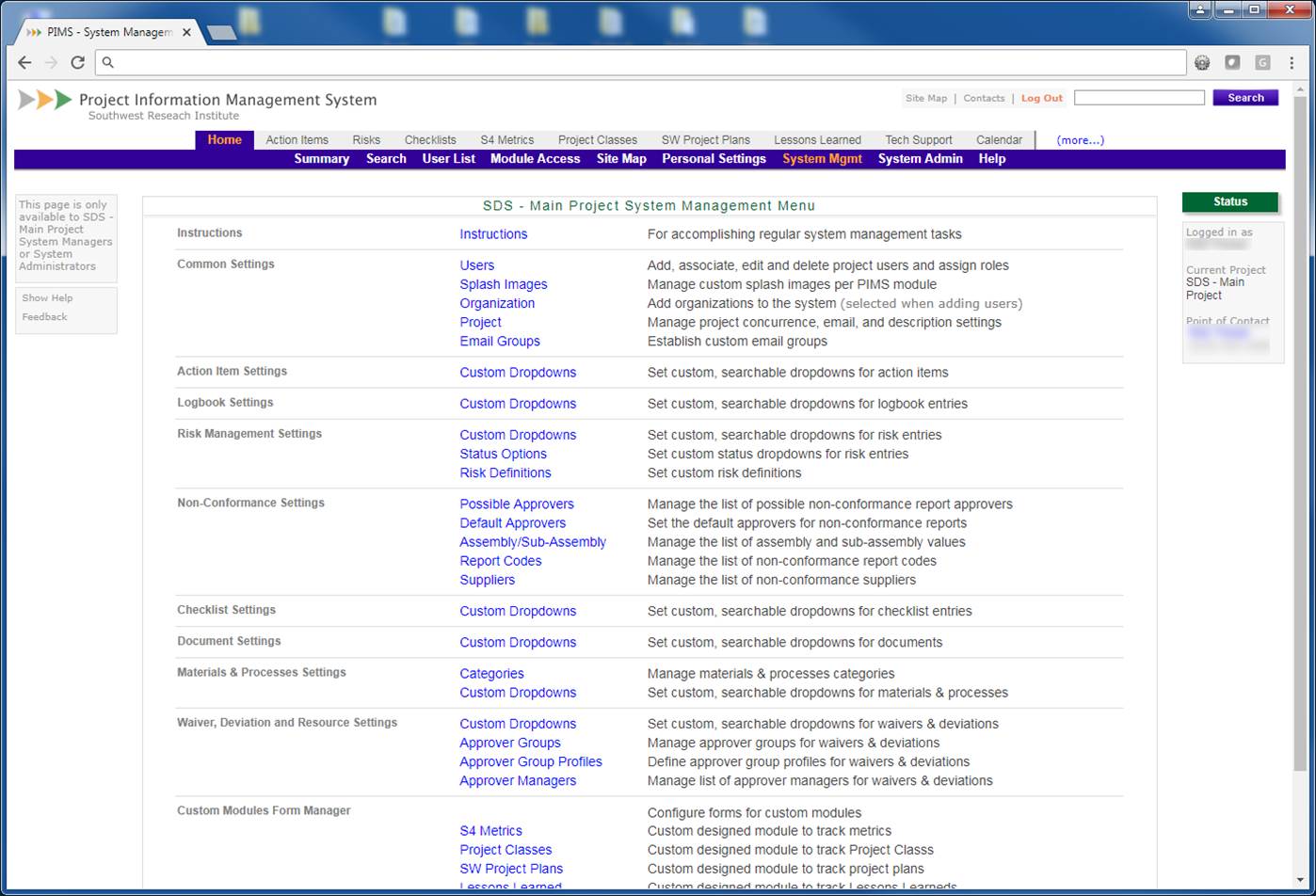1316x896 pixels.
Task: Click the PIMS triple-arrow logo
Action: point(45,100)
